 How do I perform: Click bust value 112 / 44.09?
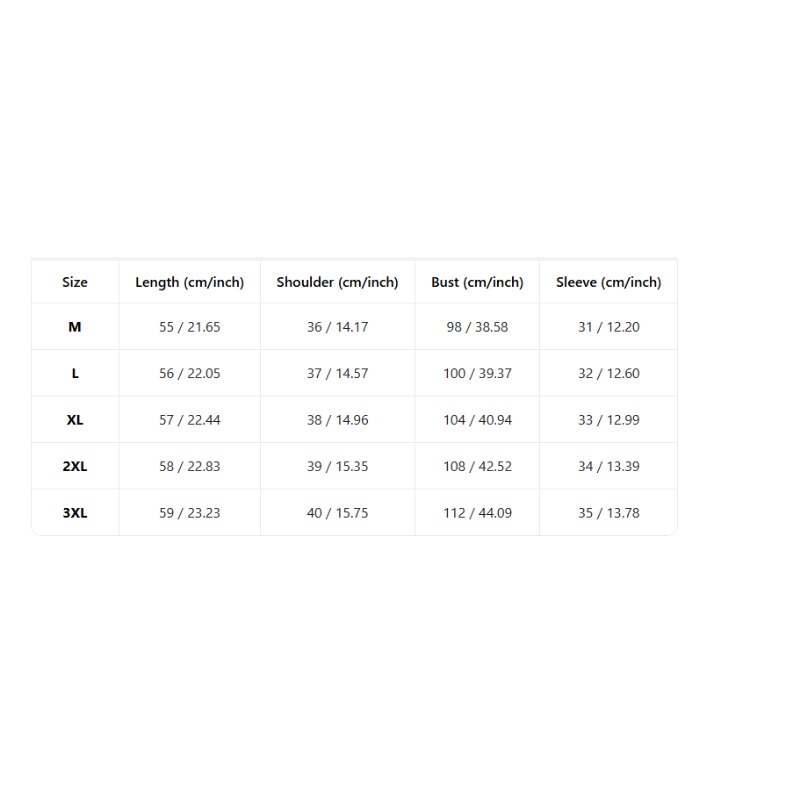(477, 513)
